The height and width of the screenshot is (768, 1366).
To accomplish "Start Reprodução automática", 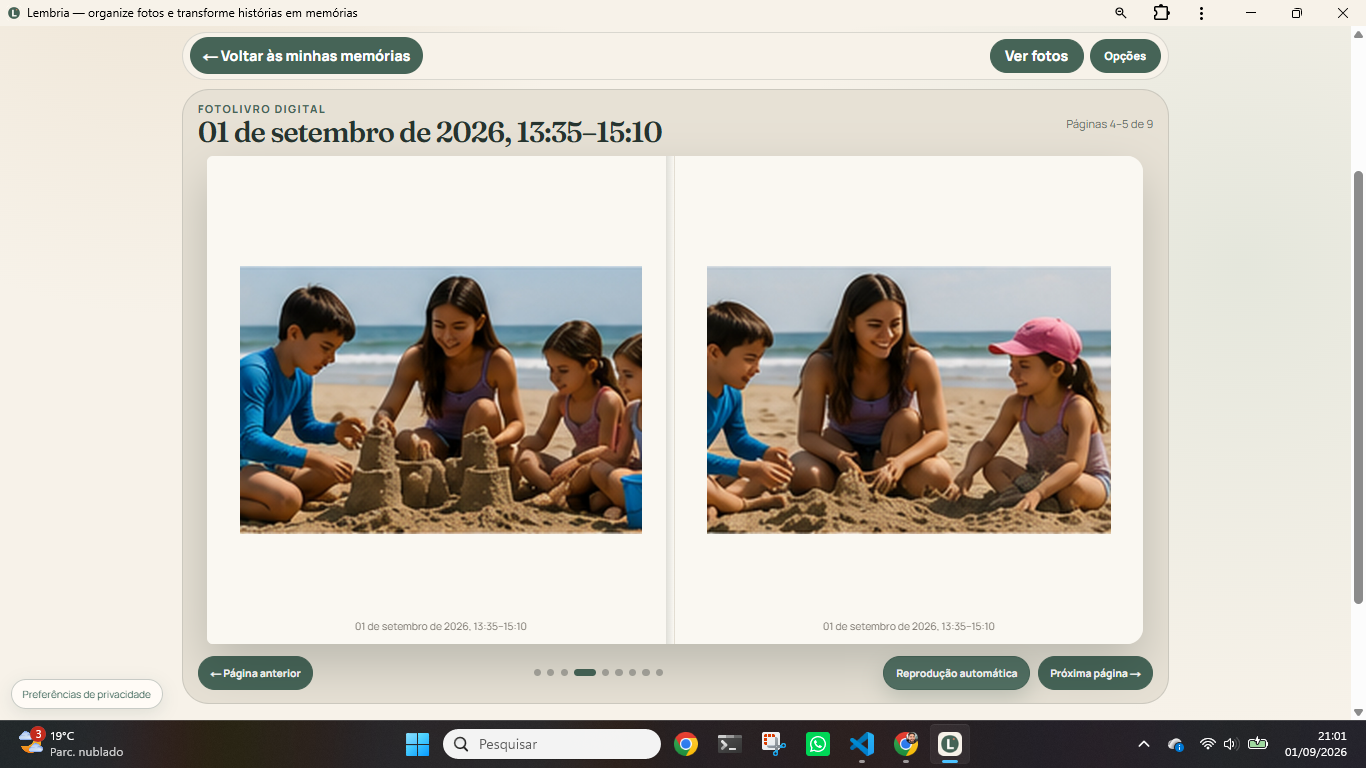I will 956,673.
